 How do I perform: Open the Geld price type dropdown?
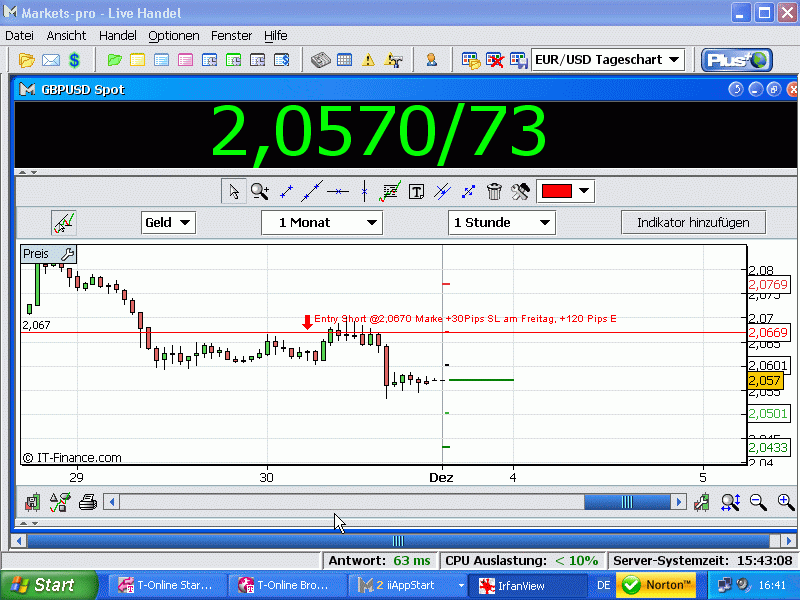168,223
